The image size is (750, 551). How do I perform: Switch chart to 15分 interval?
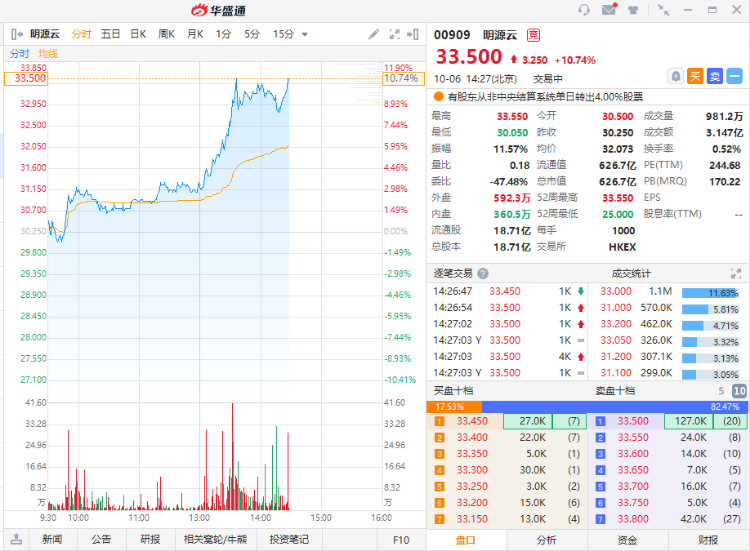[283, 34]
